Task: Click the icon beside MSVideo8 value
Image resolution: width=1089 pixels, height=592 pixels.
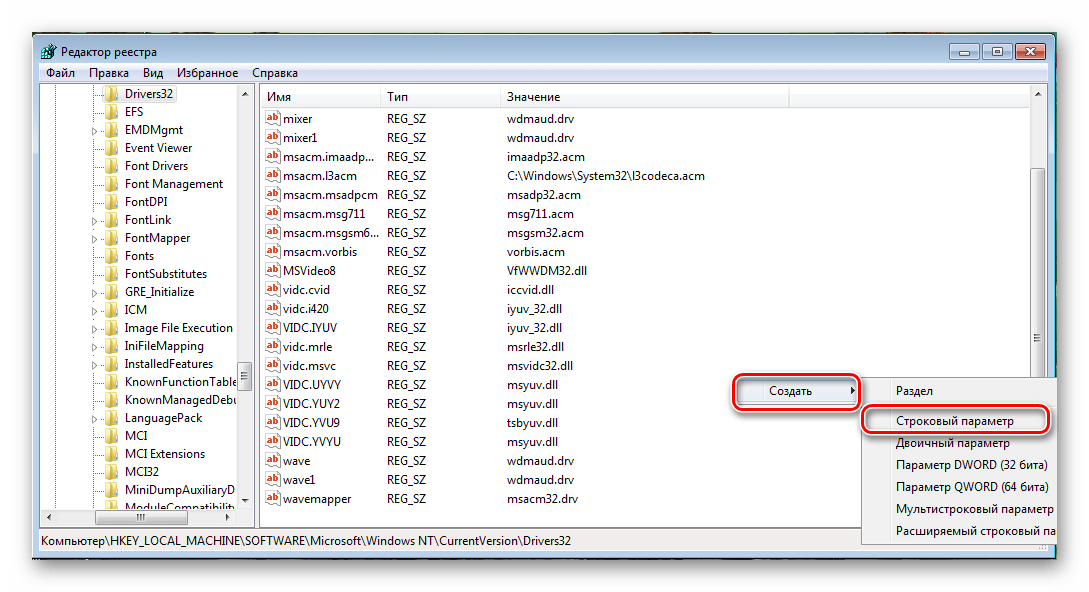Action: point(273,270)
